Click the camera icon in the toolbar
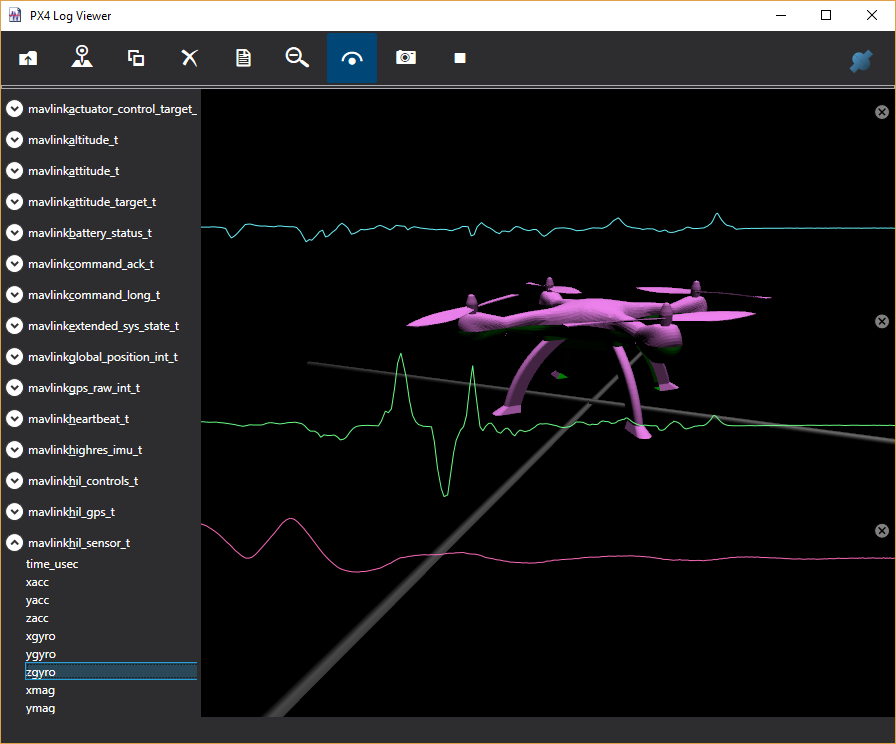This screenshot has width=896, height=744. [x=405, y=58]
